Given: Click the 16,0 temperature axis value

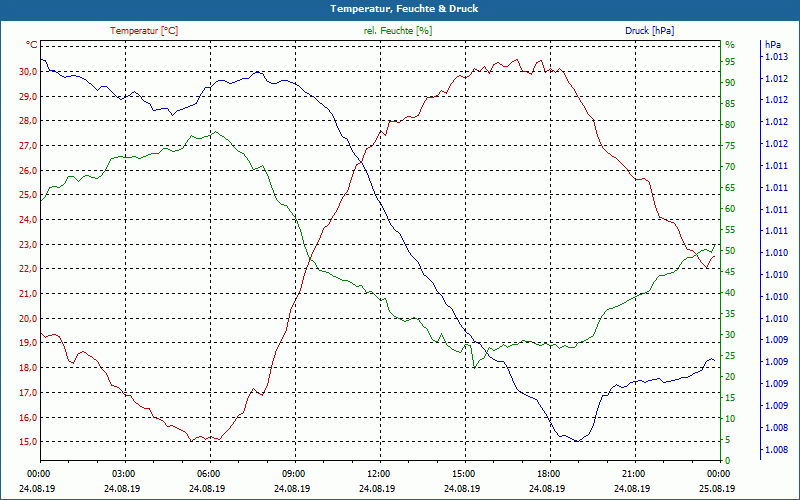Looking at the screenshot, I should point(28,417).
